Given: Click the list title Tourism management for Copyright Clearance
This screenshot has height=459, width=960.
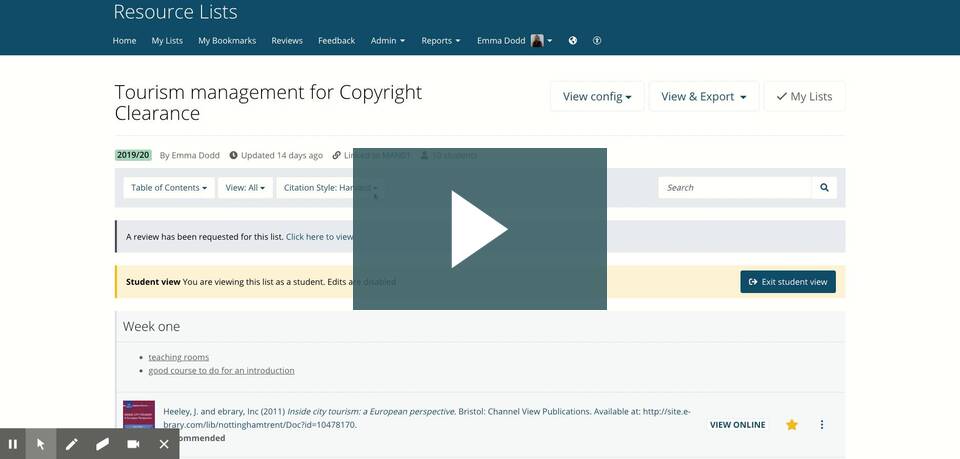Looking at the screenshot, I should 268,102.
